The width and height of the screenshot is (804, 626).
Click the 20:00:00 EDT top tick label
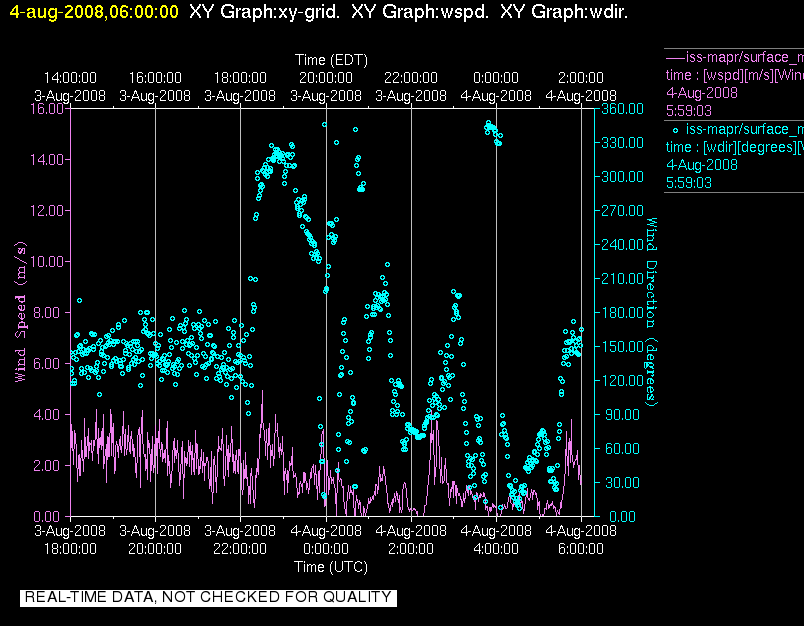pos(326,78)
